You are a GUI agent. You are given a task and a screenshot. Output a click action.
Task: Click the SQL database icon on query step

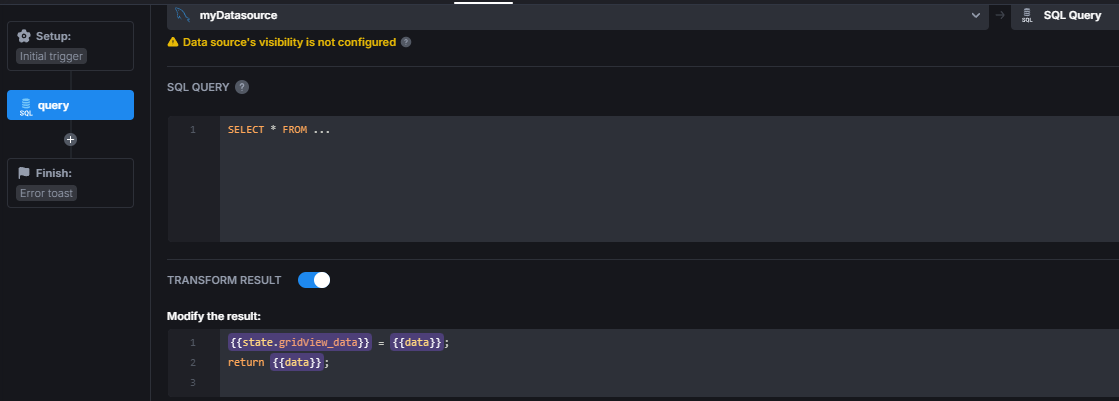coord(26,105)
